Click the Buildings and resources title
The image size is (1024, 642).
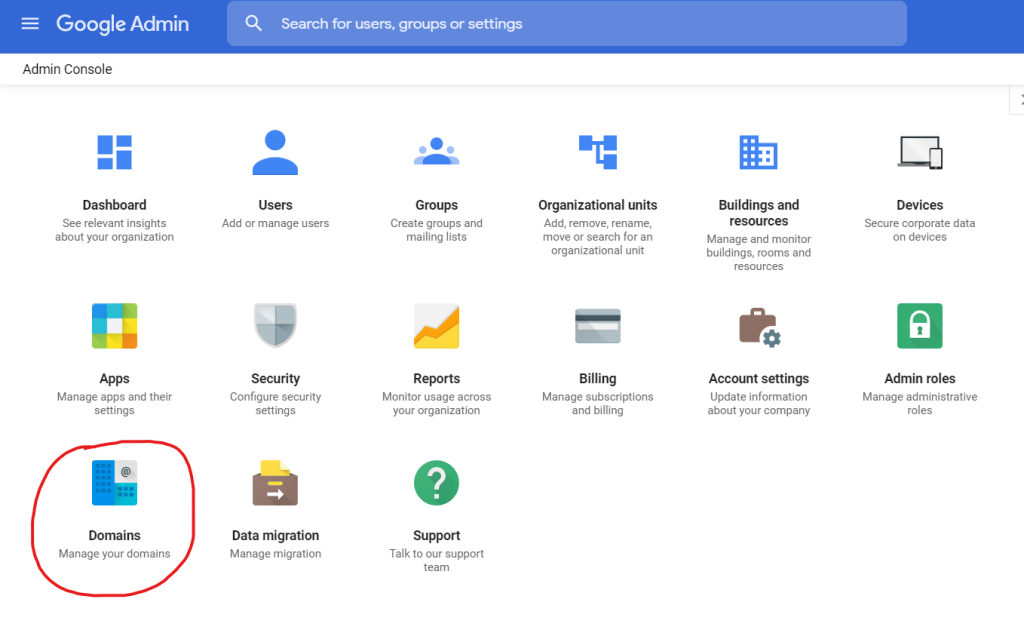758,213
